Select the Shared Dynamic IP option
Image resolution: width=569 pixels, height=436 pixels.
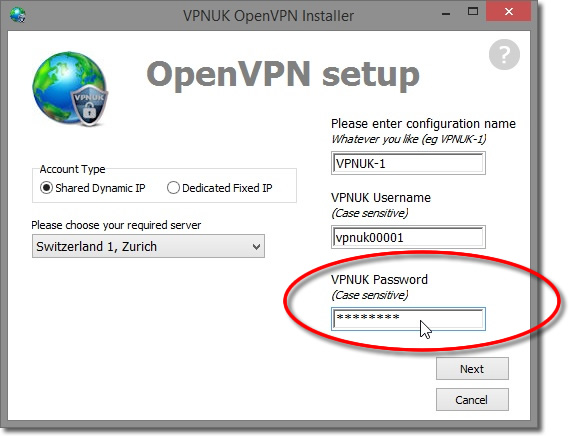(x=46, y=188)
